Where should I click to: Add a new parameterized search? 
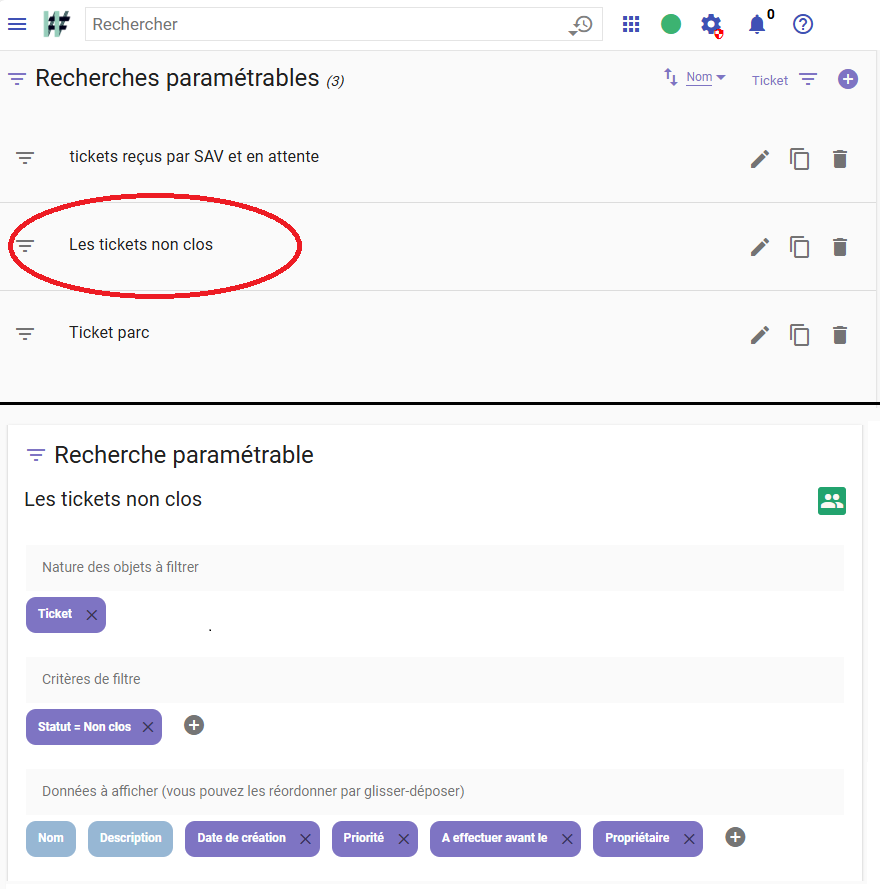(848, 79)
